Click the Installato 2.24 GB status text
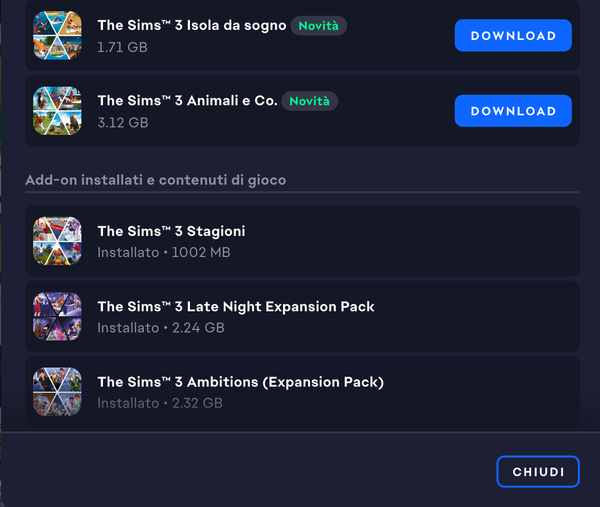Screen dimensions: 600x507 click(161, 328)
